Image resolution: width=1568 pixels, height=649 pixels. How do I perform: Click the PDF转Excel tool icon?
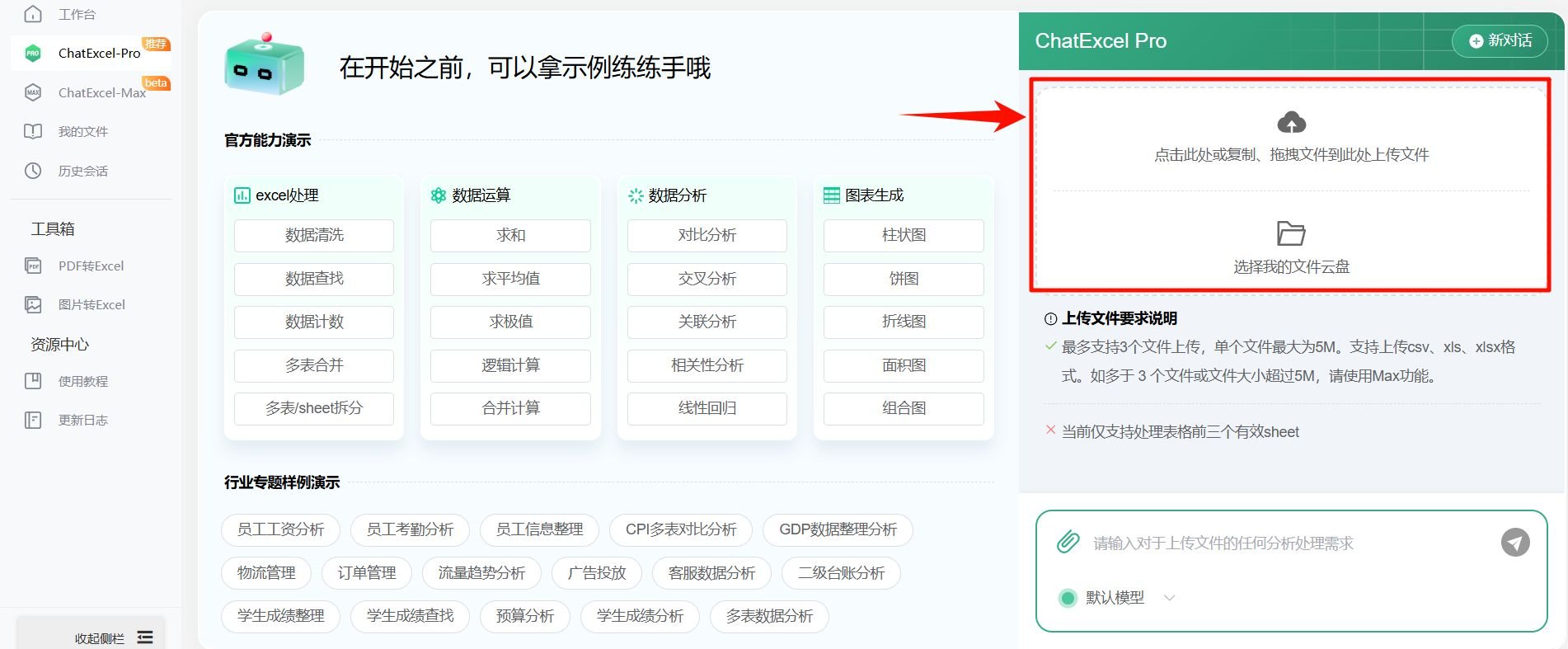point(33,266)
